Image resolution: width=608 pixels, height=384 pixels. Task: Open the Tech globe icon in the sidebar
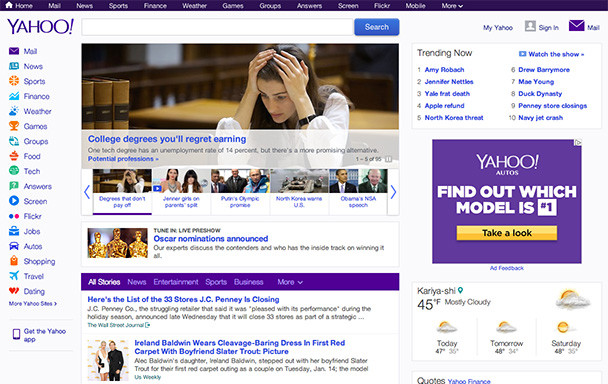(14, 171)
